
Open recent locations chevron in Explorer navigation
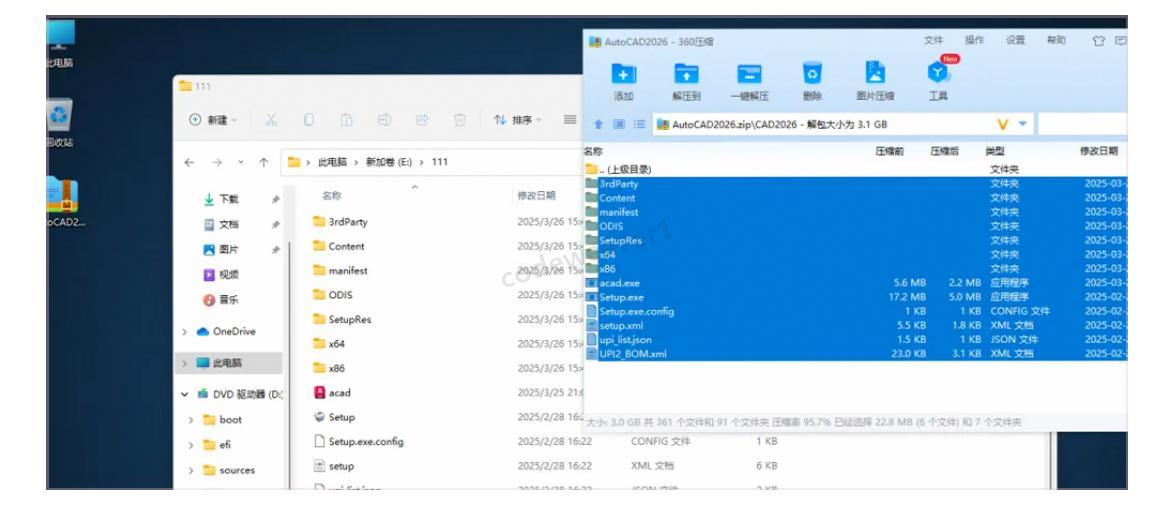click(x=241, y=162)
